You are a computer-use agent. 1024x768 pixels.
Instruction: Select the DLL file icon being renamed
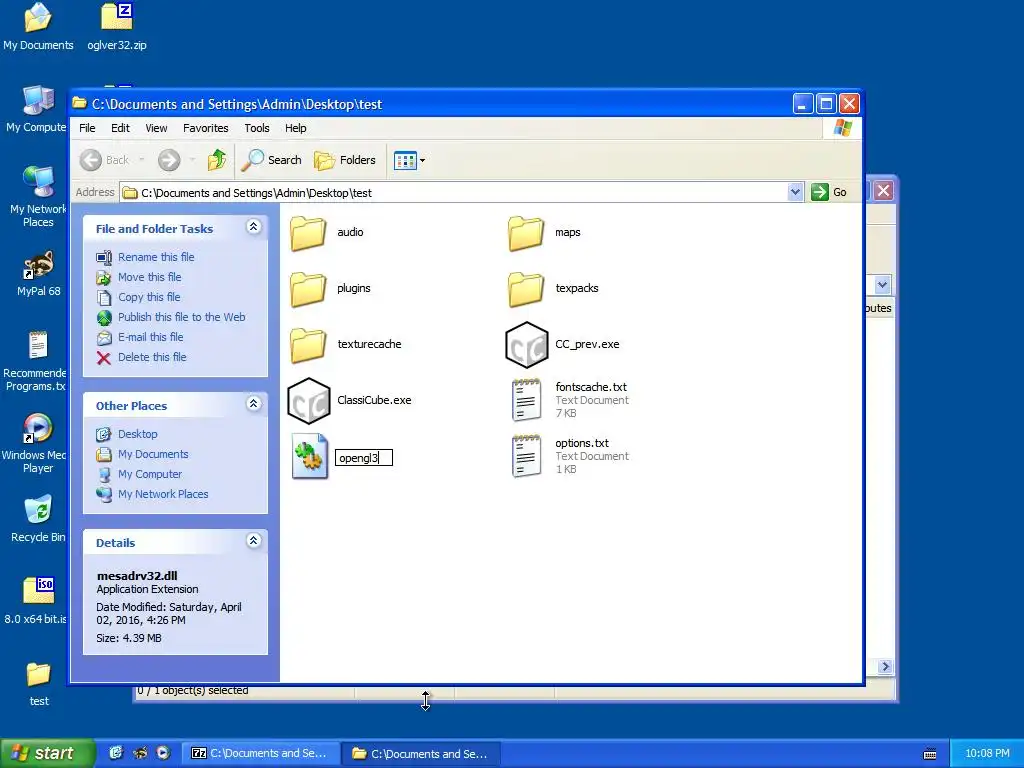[310, 456]
